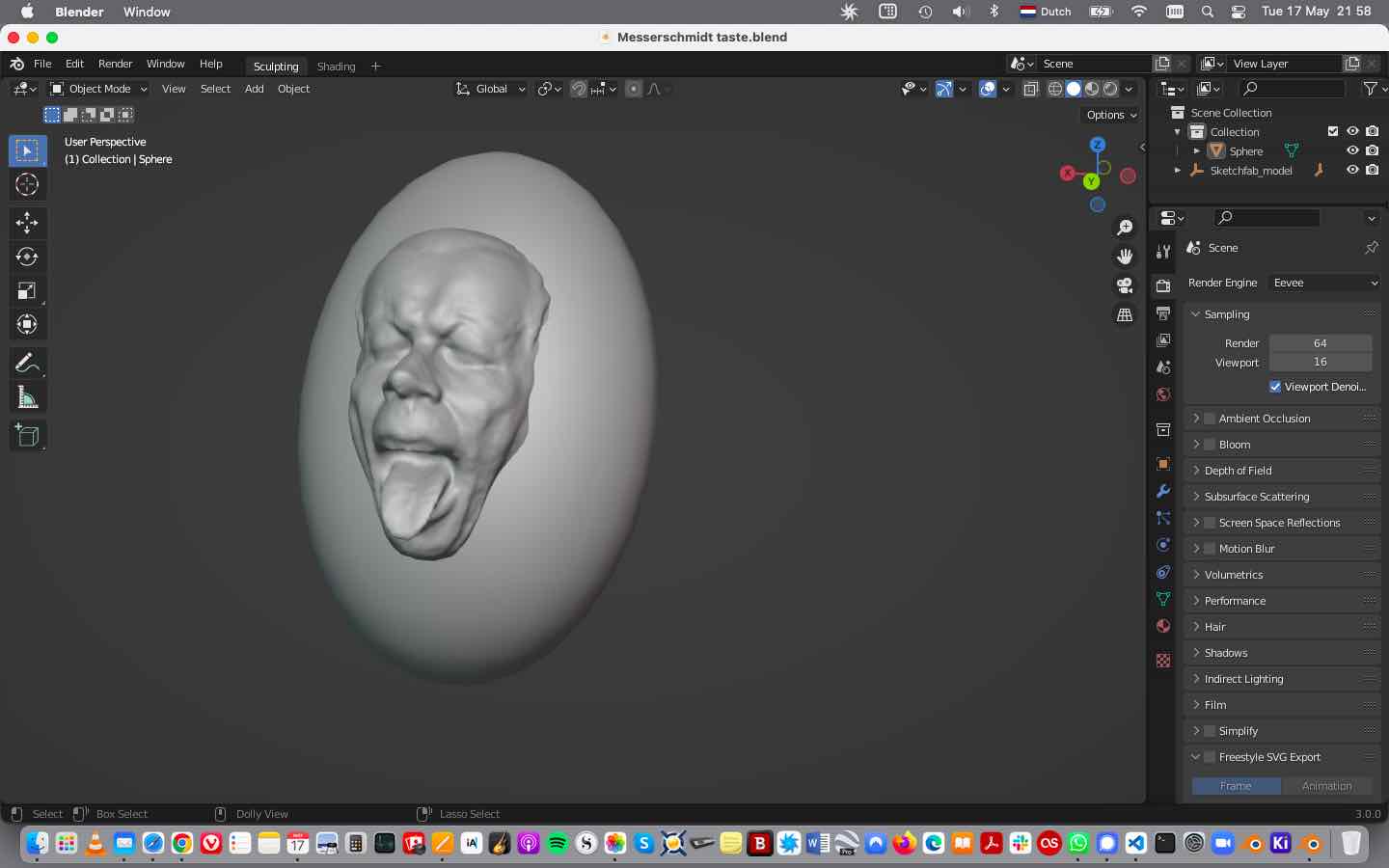Select the Add Cube tool
The image size is (1389, 868).
coord(27,435)
